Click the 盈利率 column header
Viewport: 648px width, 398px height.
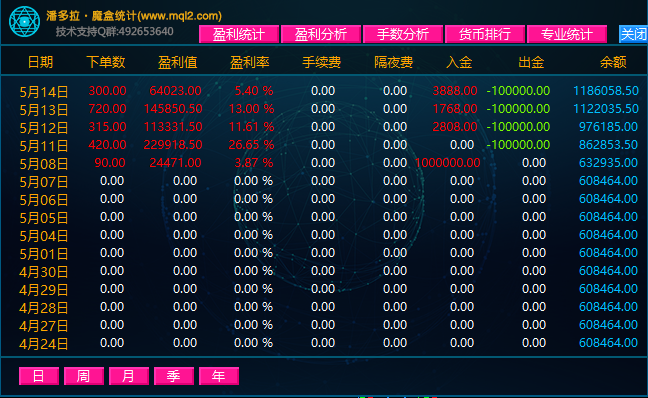[x=250, y=62]
